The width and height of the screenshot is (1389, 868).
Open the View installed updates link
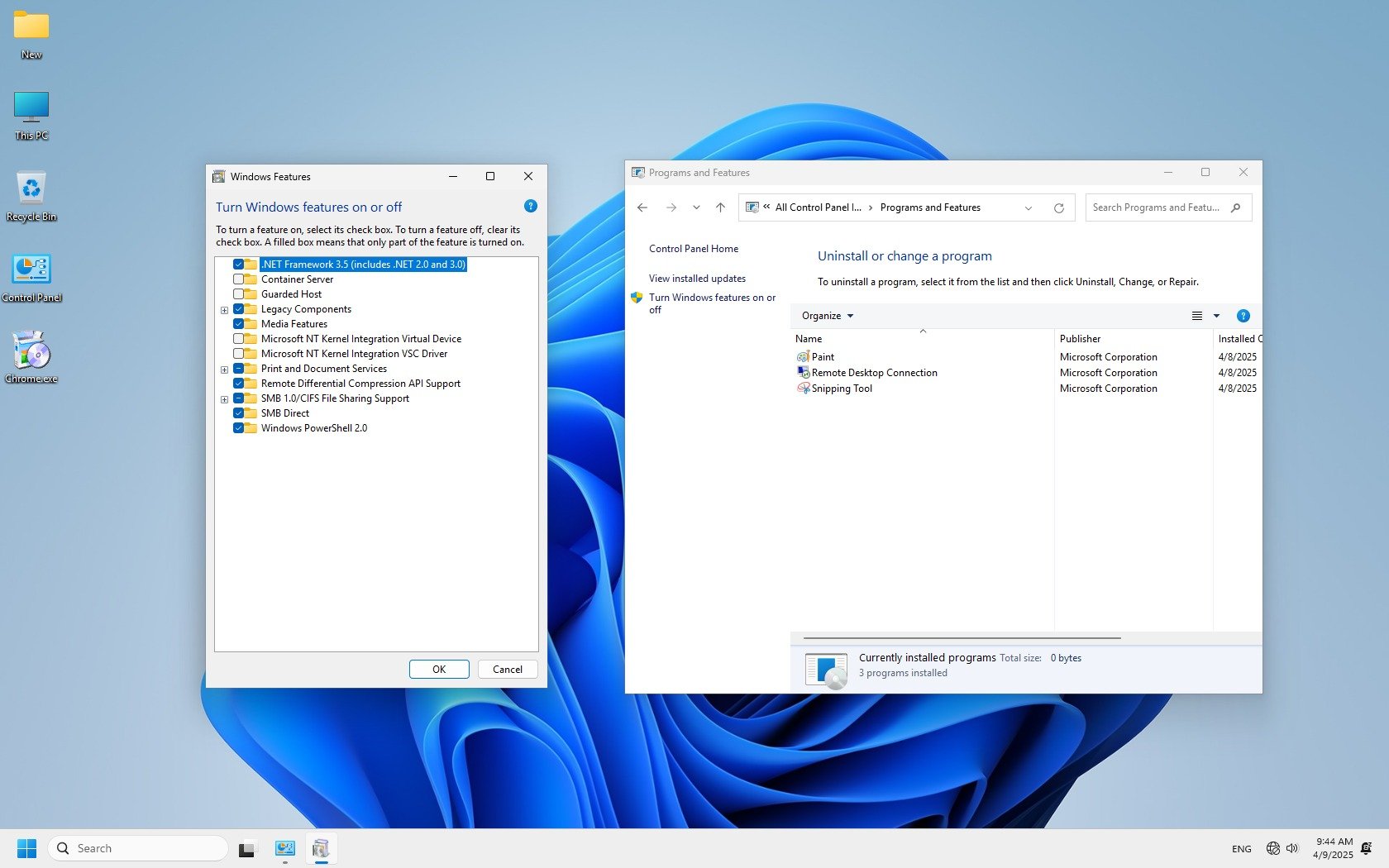[697, 279]
